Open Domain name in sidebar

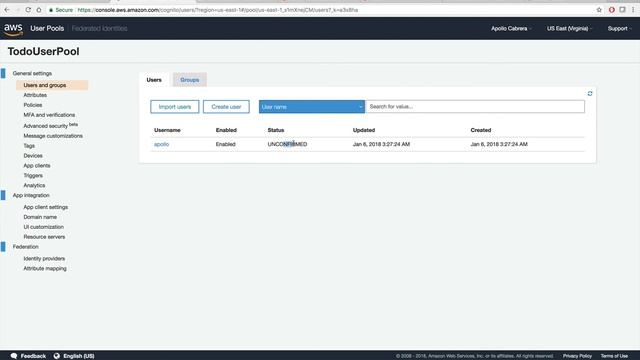40,217
